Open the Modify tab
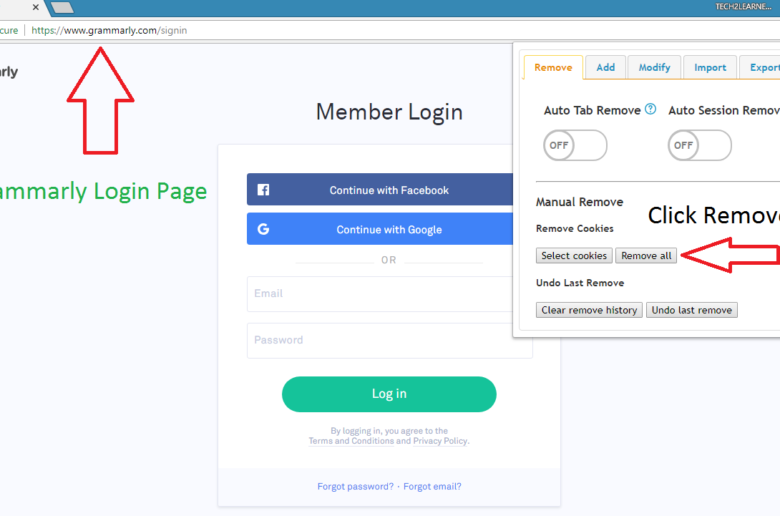The height and width of the screenshot is (516, 780). [x=654, y=67]
